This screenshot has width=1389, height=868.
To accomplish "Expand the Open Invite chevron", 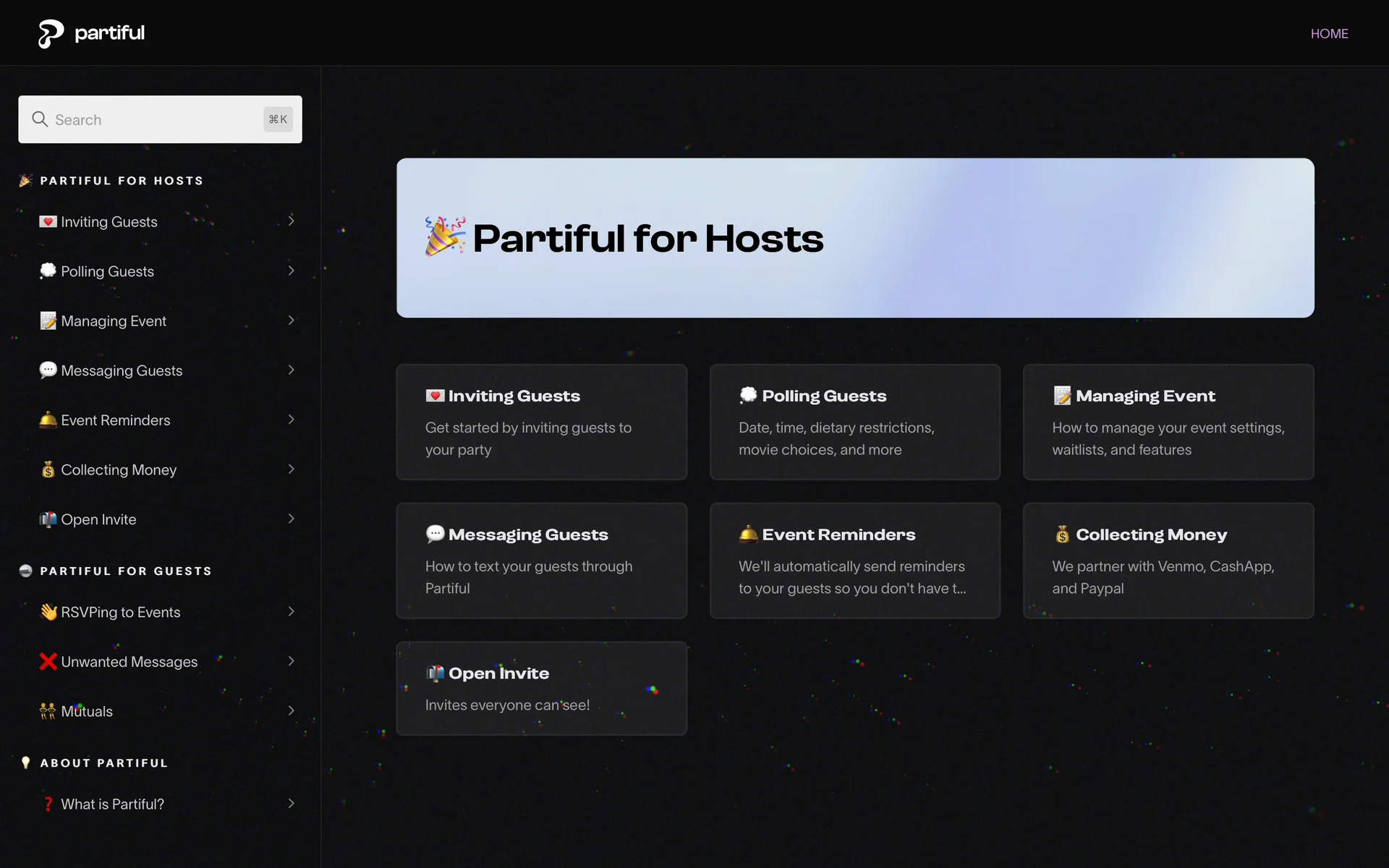I will [x=291, y=519].
